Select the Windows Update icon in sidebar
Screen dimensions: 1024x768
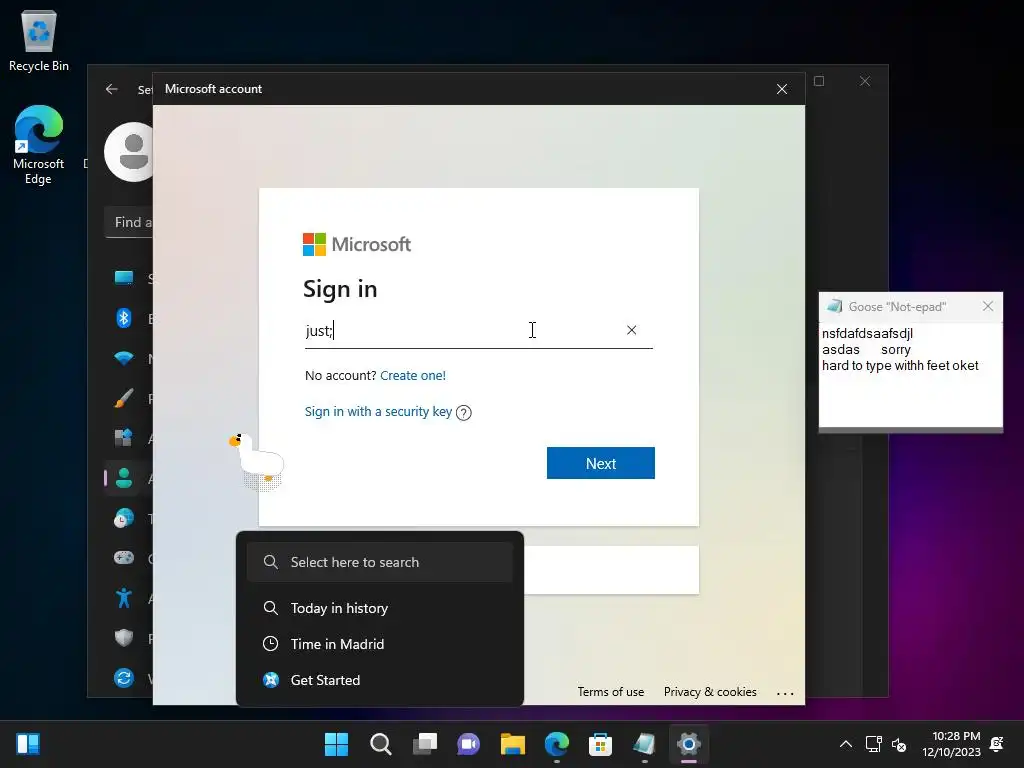point(123,678)
